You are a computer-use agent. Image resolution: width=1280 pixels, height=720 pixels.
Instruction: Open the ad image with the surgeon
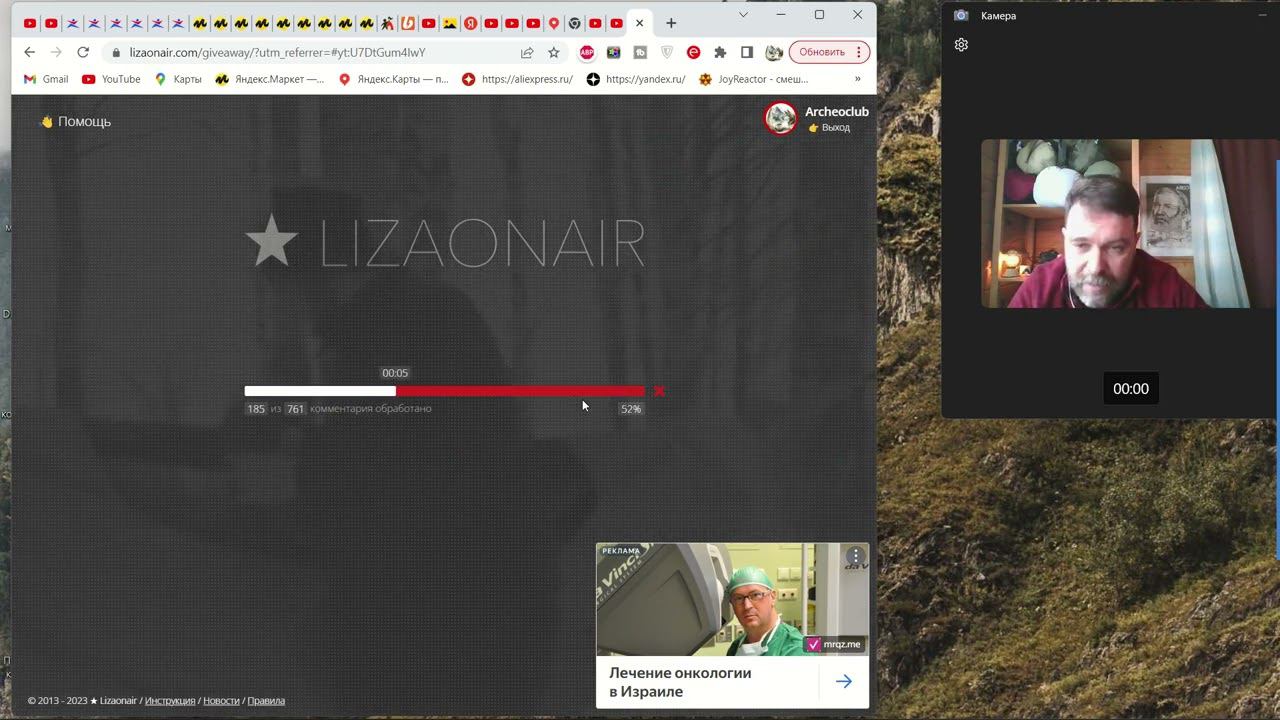pyautogui.click(x=732, y=600)
